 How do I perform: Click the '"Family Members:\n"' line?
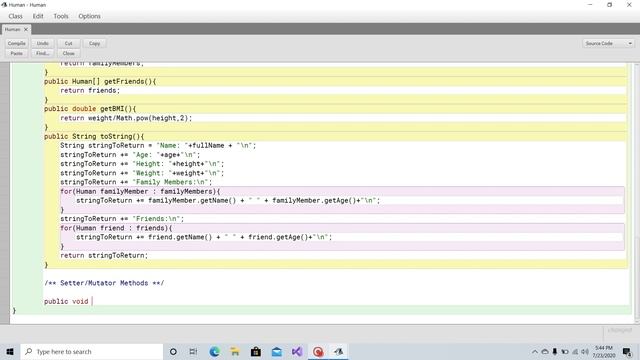pyautogui.click(x=136, y=182)
